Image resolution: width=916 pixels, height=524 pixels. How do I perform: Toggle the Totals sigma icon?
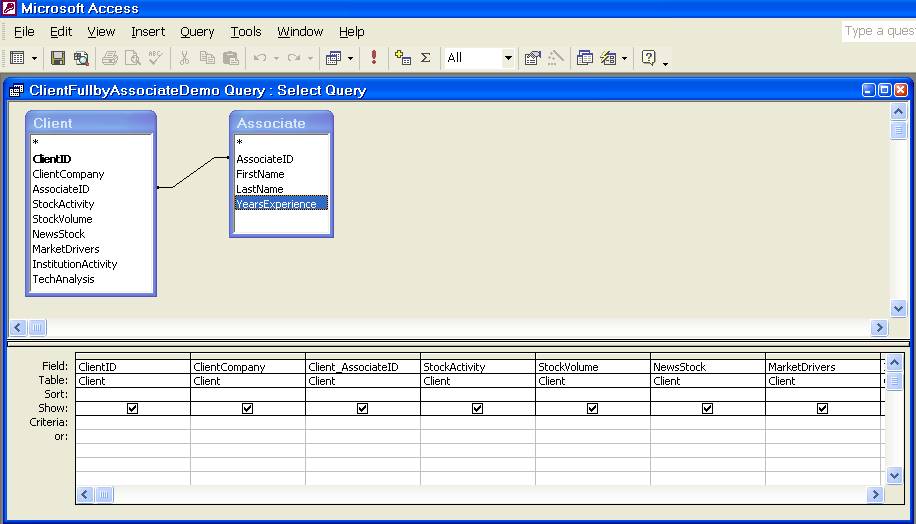click(426, 58)
